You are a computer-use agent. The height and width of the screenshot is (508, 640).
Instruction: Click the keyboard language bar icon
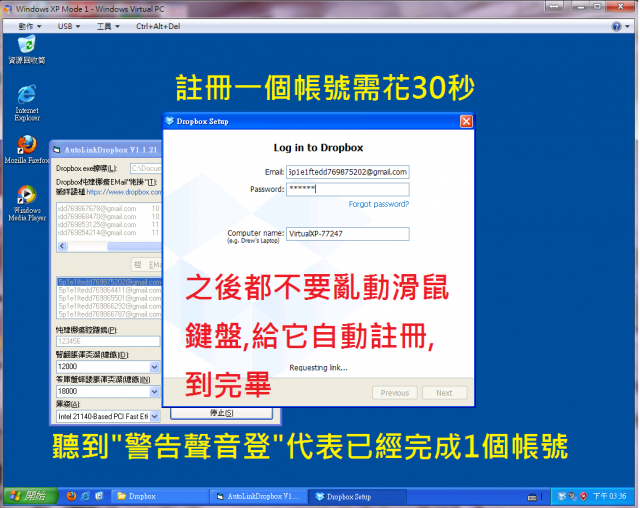coord(532,497)
